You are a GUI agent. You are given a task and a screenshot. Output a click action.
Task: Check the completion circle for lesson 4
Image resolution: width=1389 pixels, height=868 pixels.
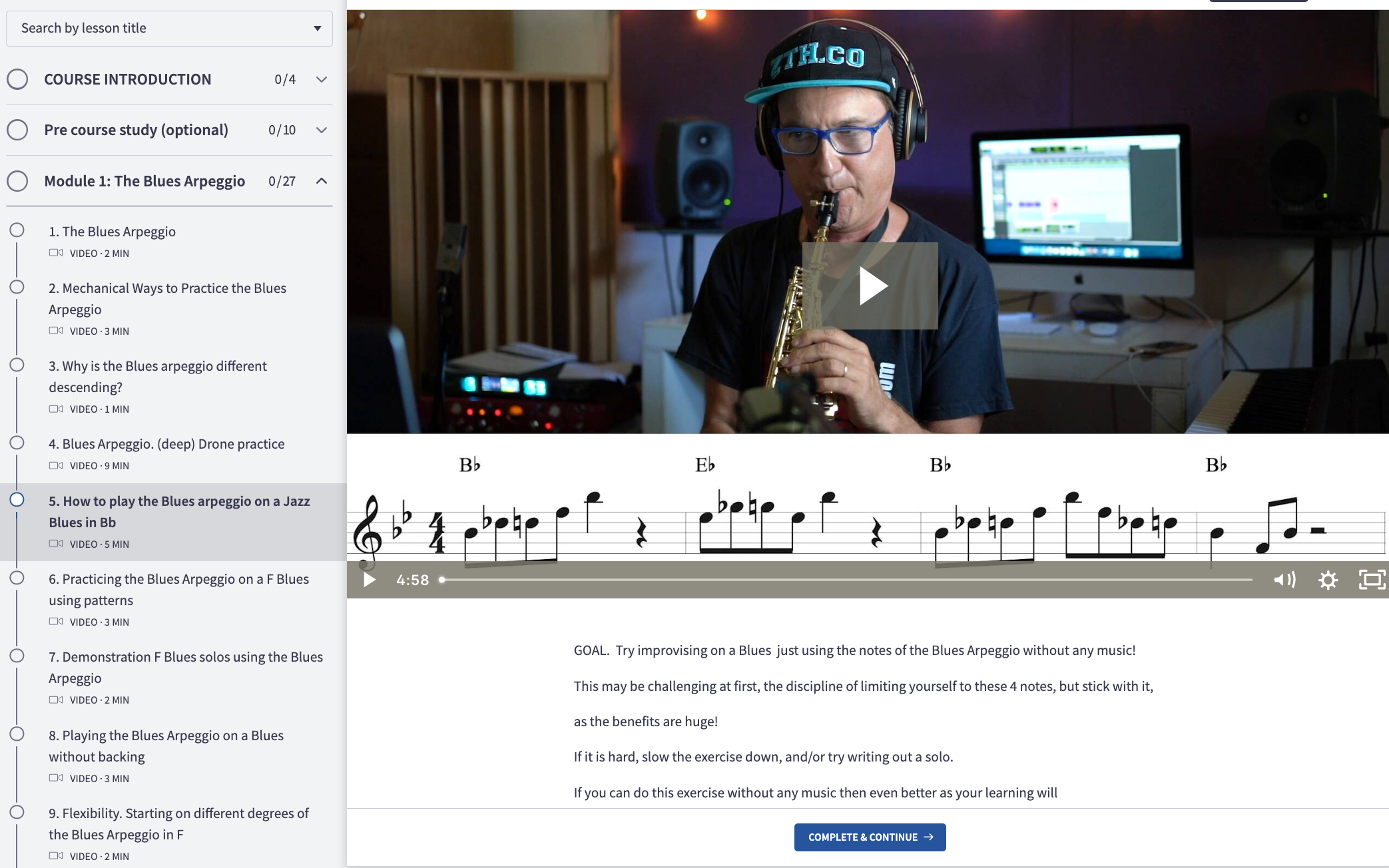(18, 441)
